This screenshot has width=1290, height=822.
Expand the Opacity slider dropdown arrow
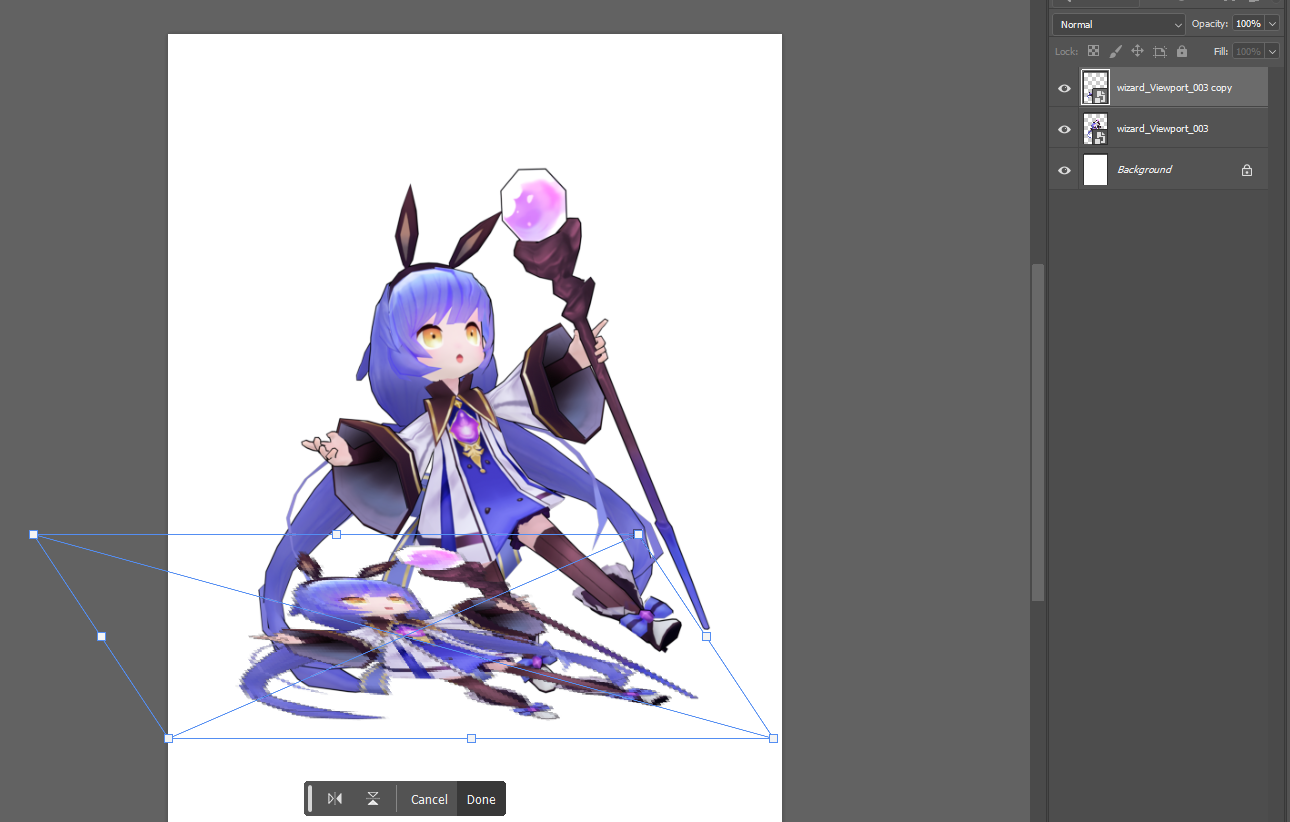[1273, 24]
